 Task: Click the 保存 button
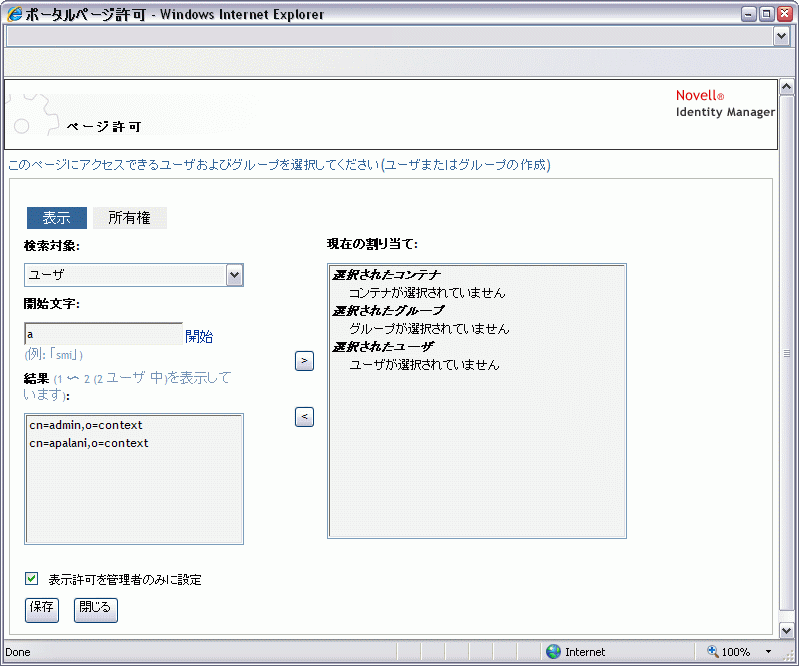42,609
